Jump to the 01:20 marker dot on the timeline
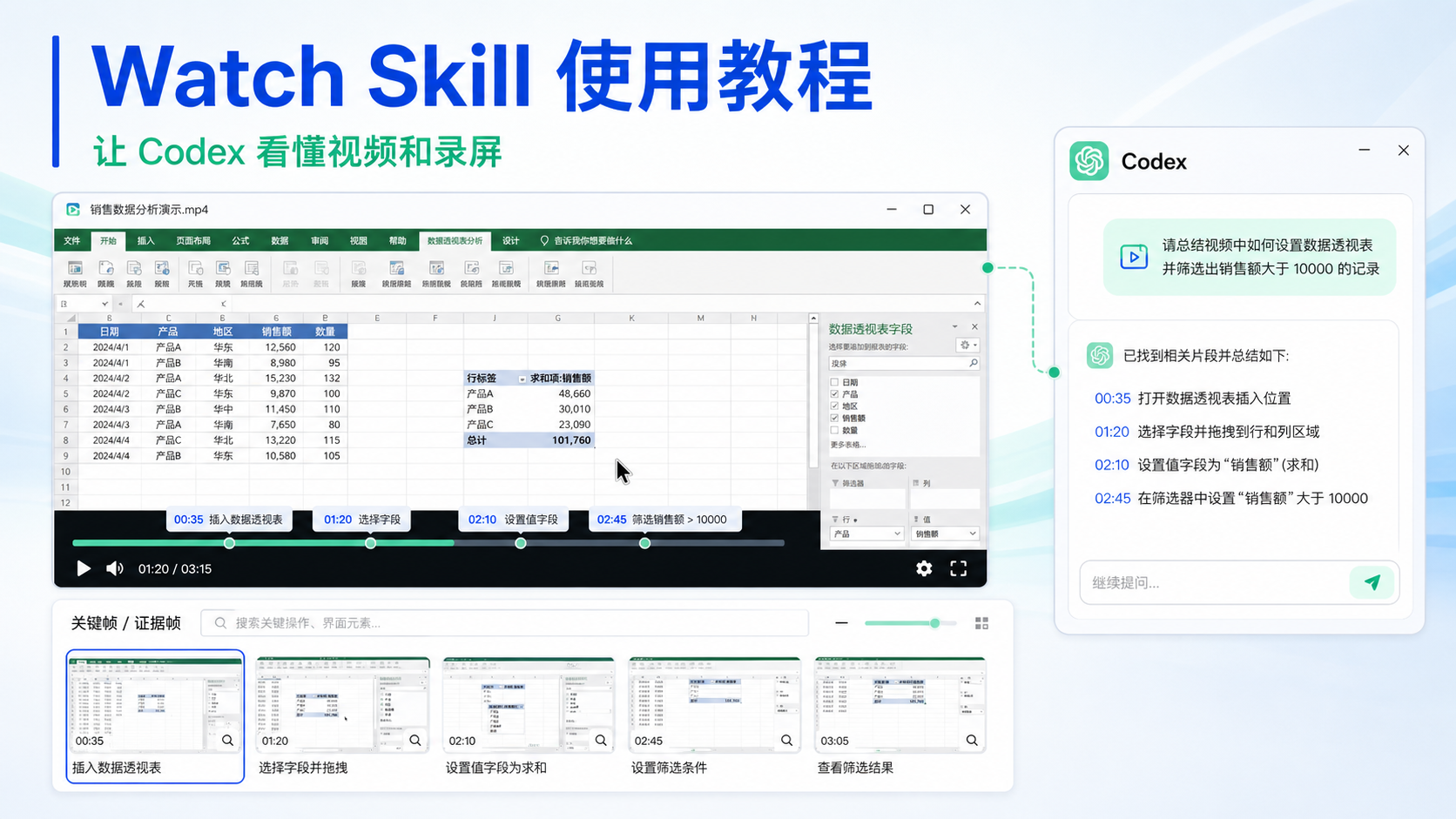This screenshot has height=819, width=1456. tap(371, 543)
